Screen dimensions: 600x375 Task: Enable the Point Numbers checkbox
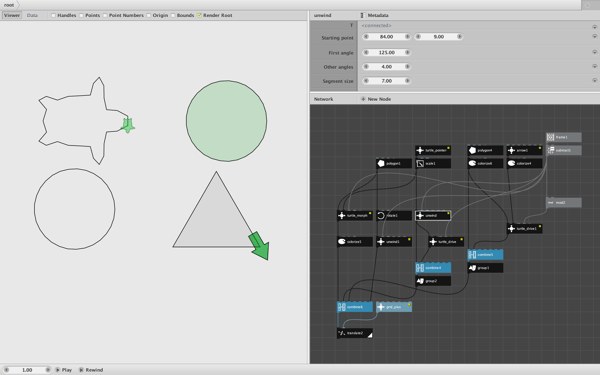coord(105,15)
